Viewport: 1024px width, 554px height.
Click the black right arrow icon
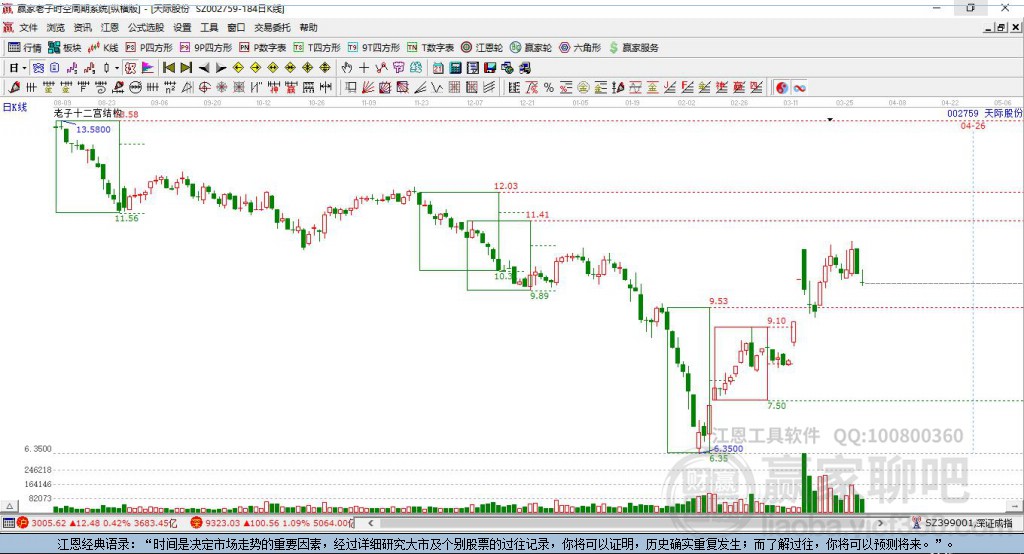tap(221, 68)
